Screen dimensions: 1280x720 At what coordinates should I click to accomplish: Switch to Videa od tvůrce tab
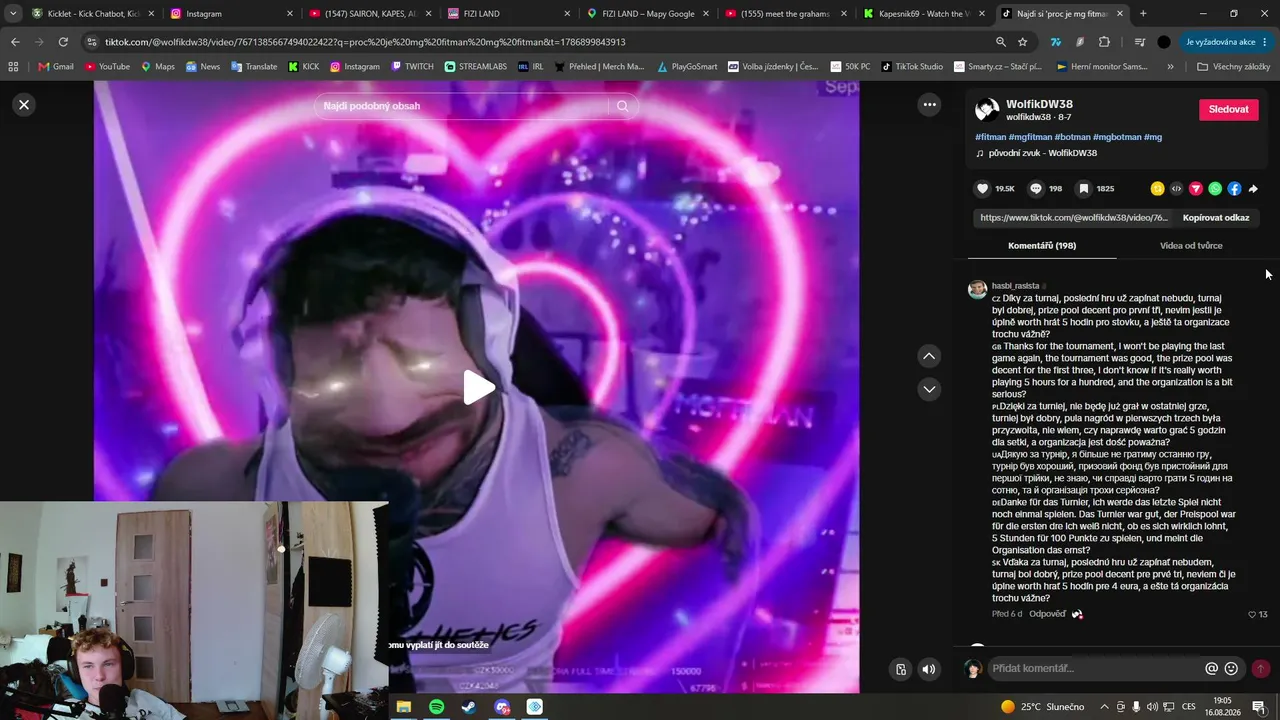tap(1191, 245)
